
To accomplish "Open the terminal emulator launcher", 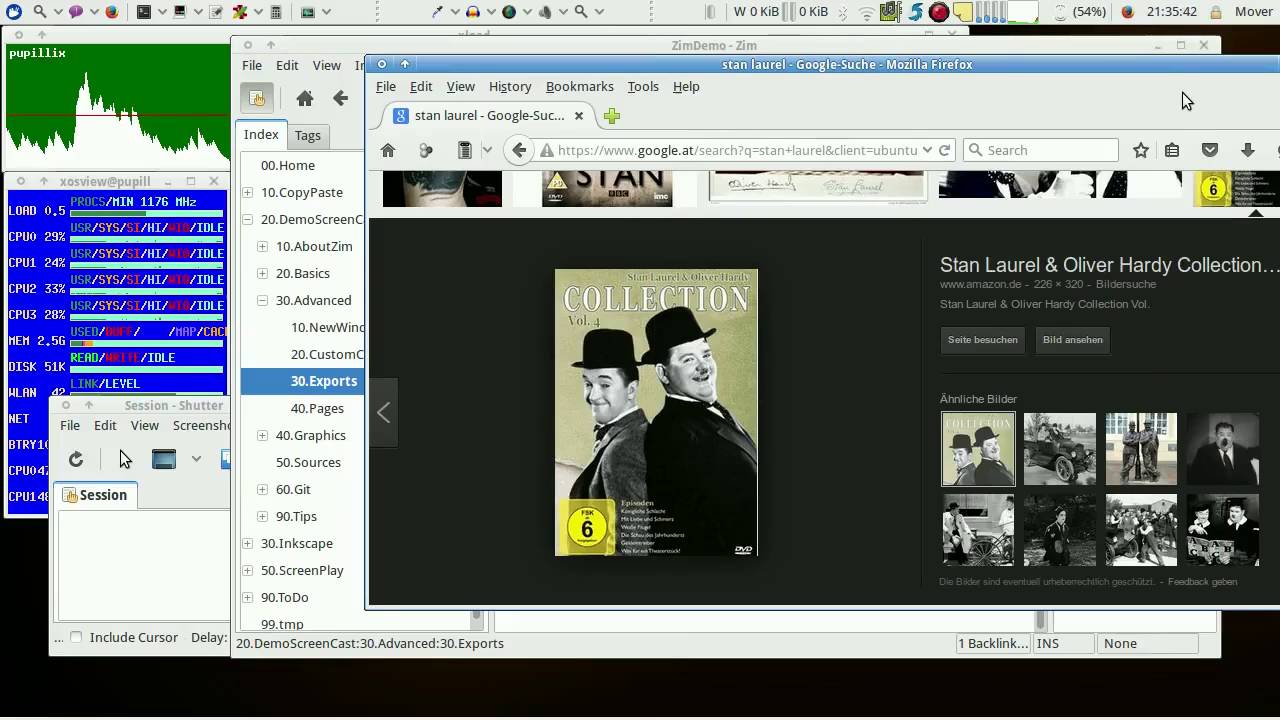I will click(144, 12).
